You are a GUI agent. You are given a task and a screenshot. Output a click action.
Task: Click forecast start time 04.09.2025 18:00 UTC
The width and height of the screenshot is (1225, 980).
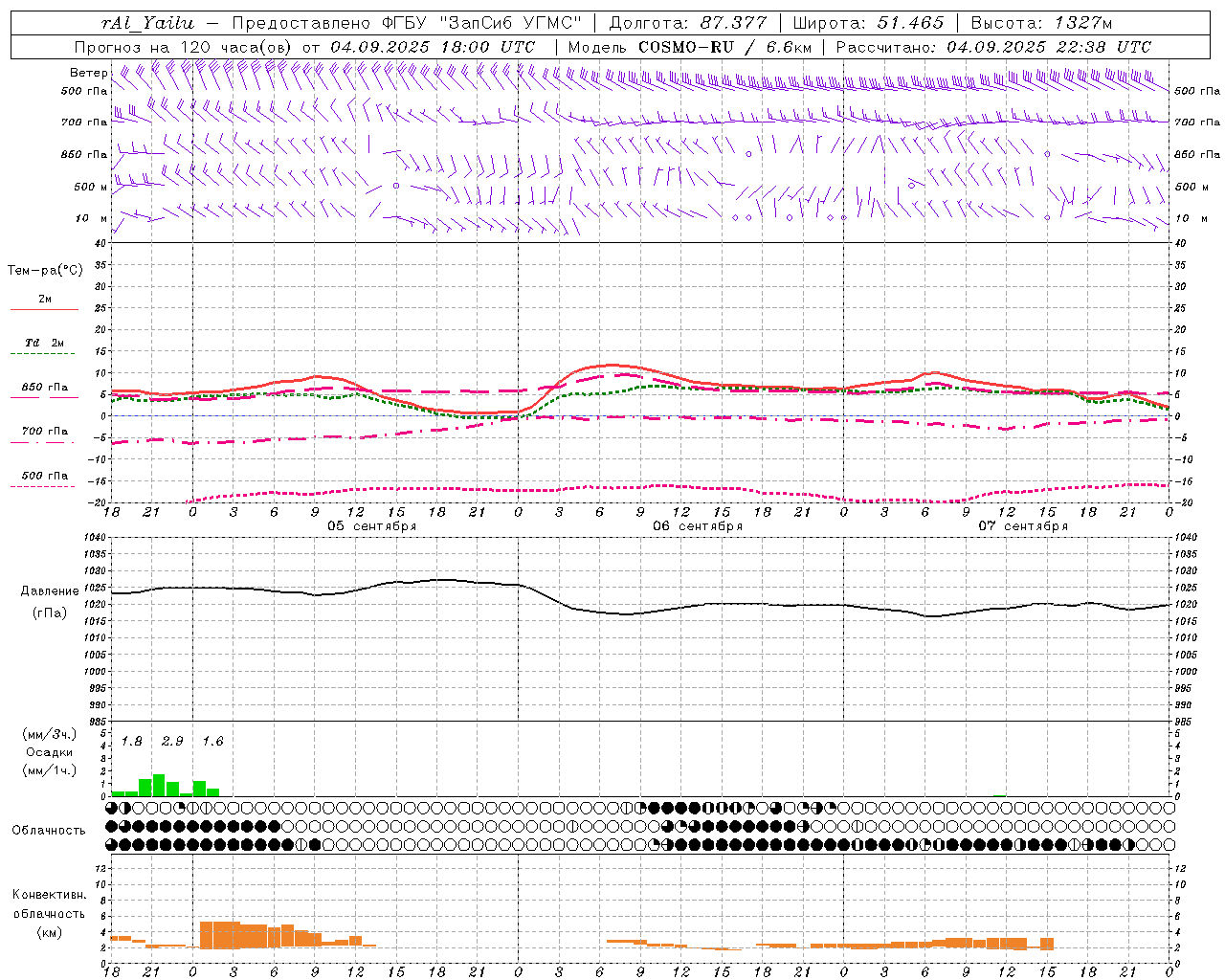coord(434,46)
